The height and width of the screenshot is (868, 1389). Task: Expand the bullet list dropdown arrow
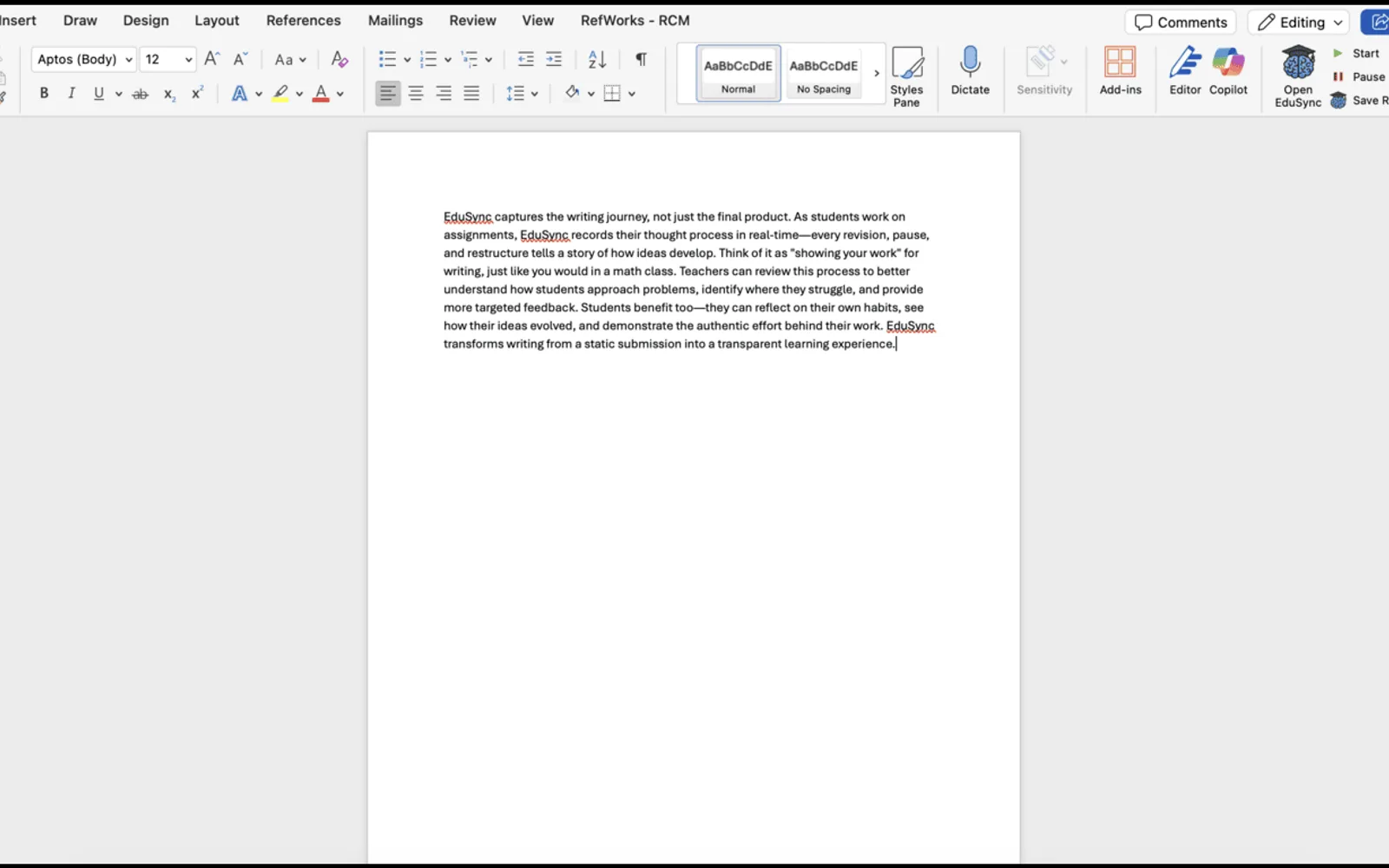[407, 60]
